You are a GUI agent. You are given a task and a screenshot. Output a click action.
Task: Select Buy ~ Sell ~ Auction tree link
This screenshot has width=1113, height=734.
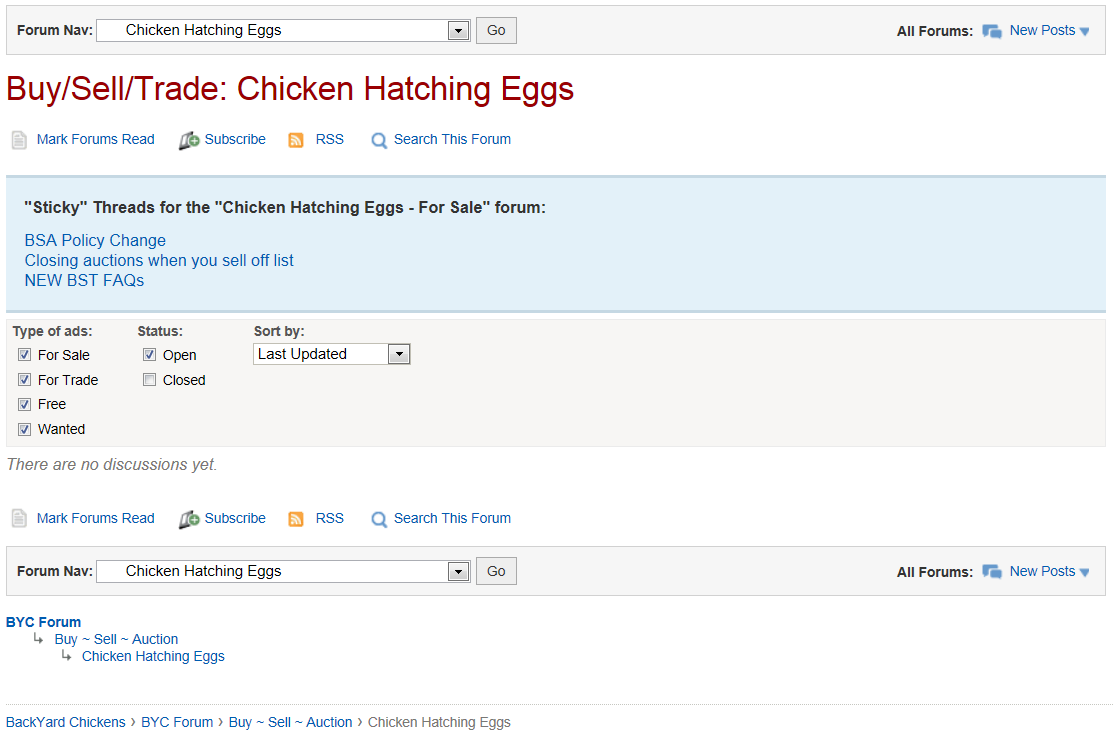pyautogui.click(x=116, y=639)
